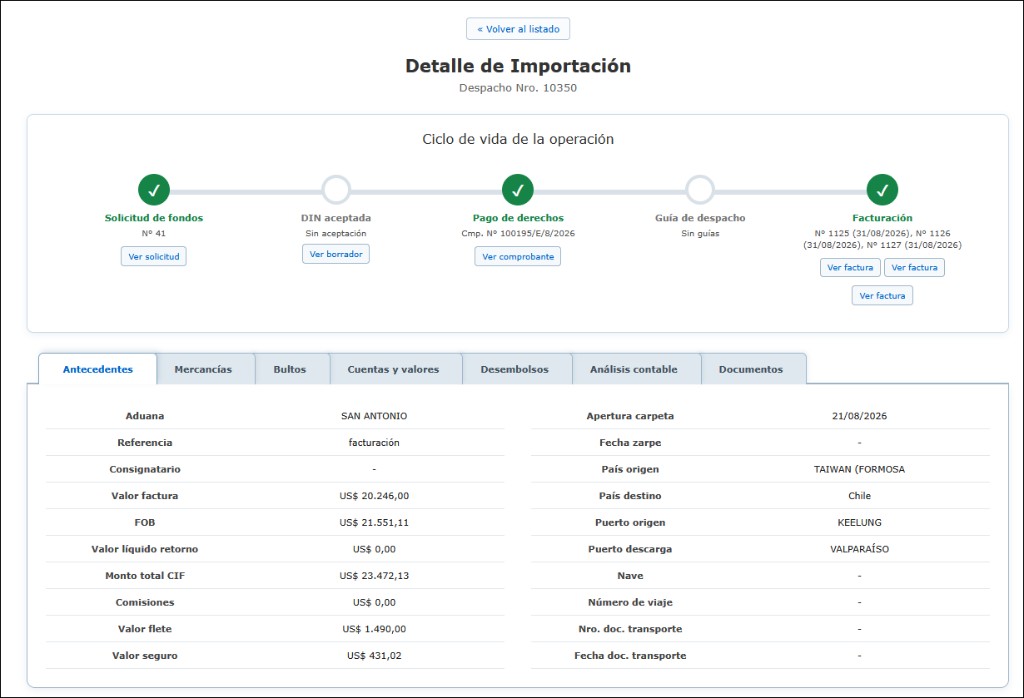Click the Facturación checkmark circle
The width and height of the screenshot is (1024, 698).
pyautogui.click(x=882, y=190)
